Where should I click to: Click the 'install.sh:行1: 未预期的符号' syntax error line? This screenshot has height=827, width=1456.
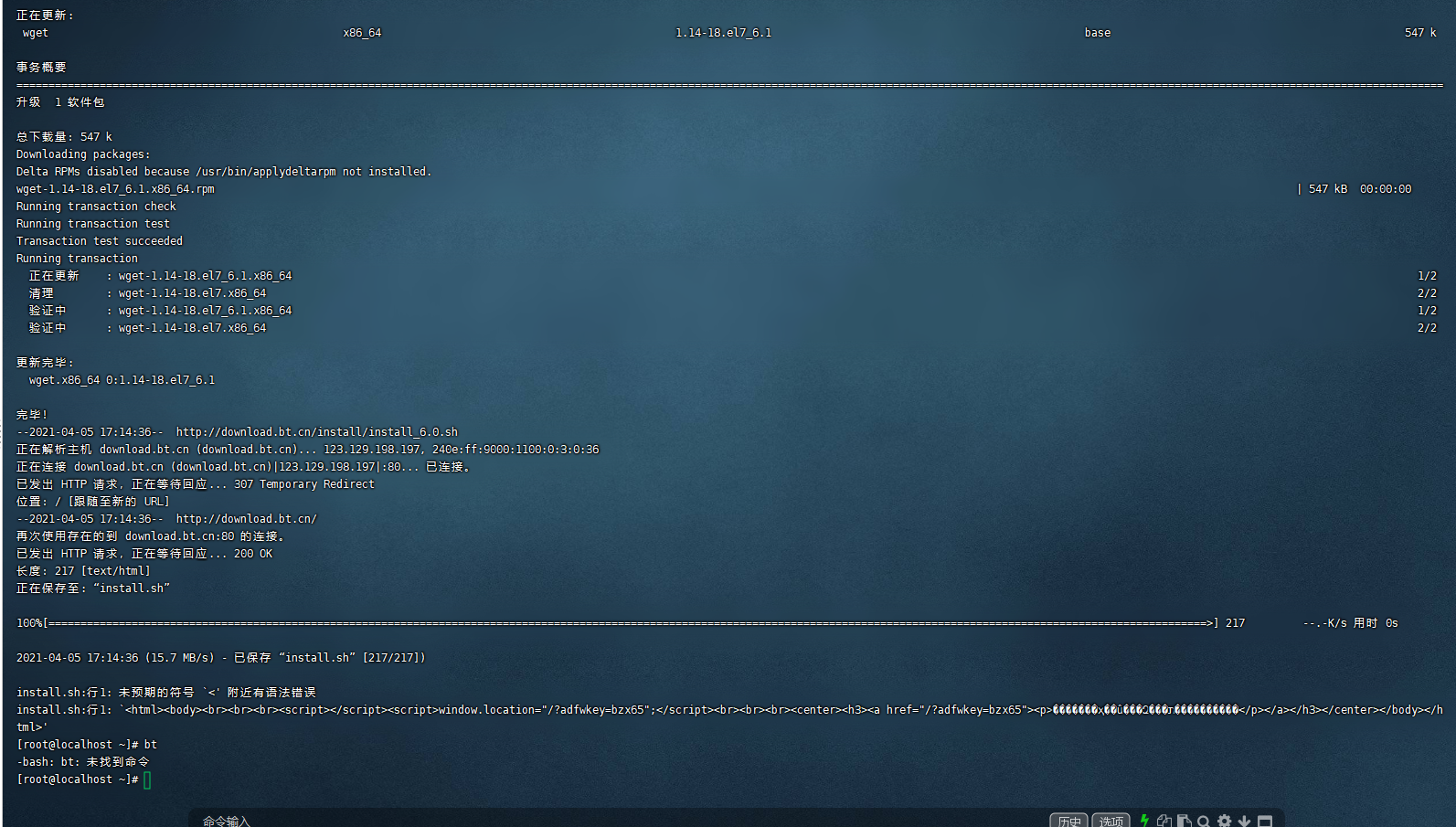tap(166, 693)
